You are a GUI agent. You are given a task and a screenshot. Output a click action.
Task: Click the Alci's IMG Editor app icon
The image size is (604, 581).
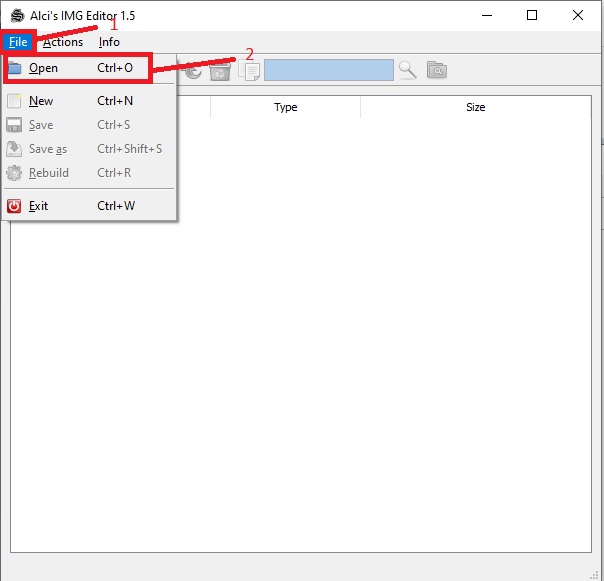pos(17,16)
